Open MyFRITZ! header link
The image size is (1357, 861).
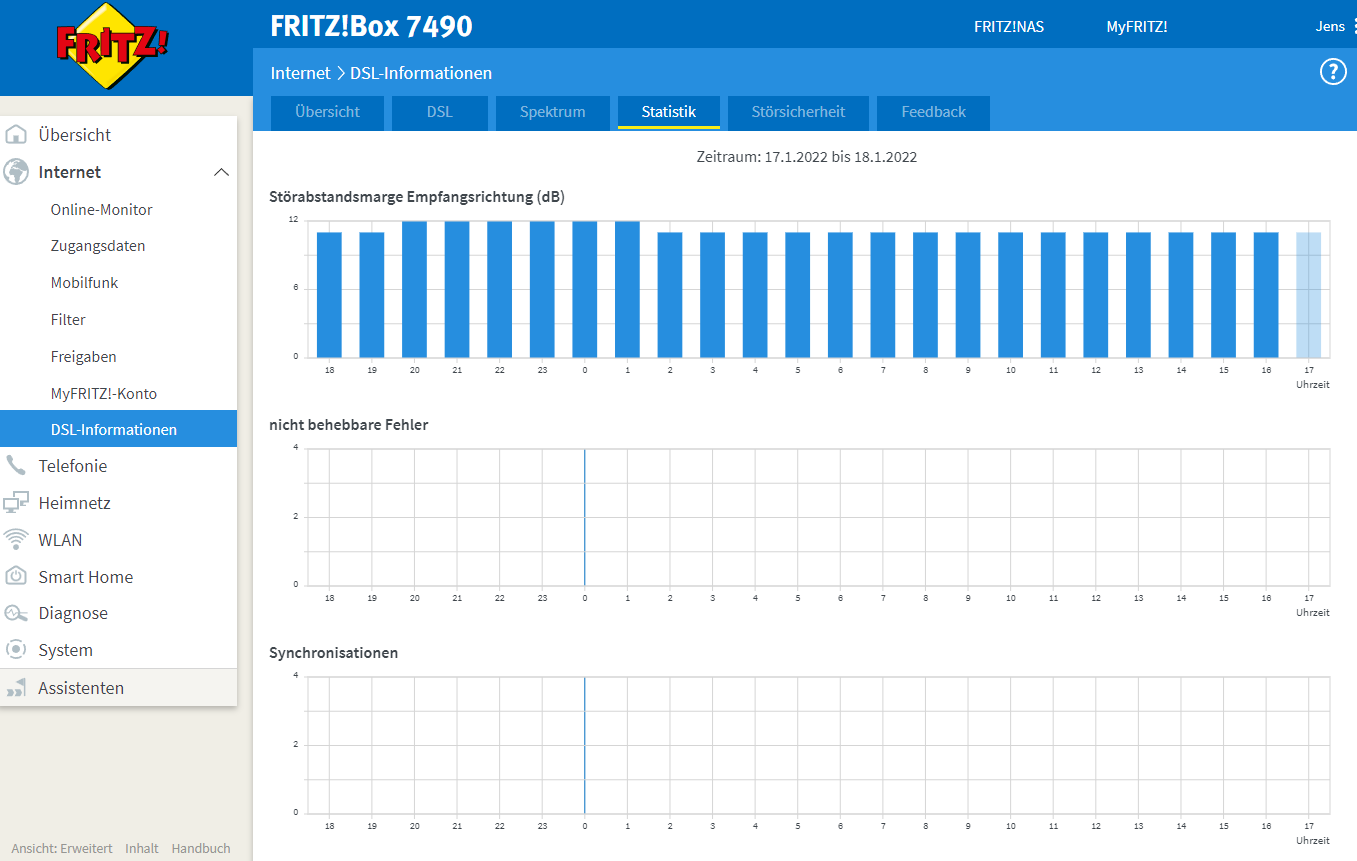coord(1137,27)
